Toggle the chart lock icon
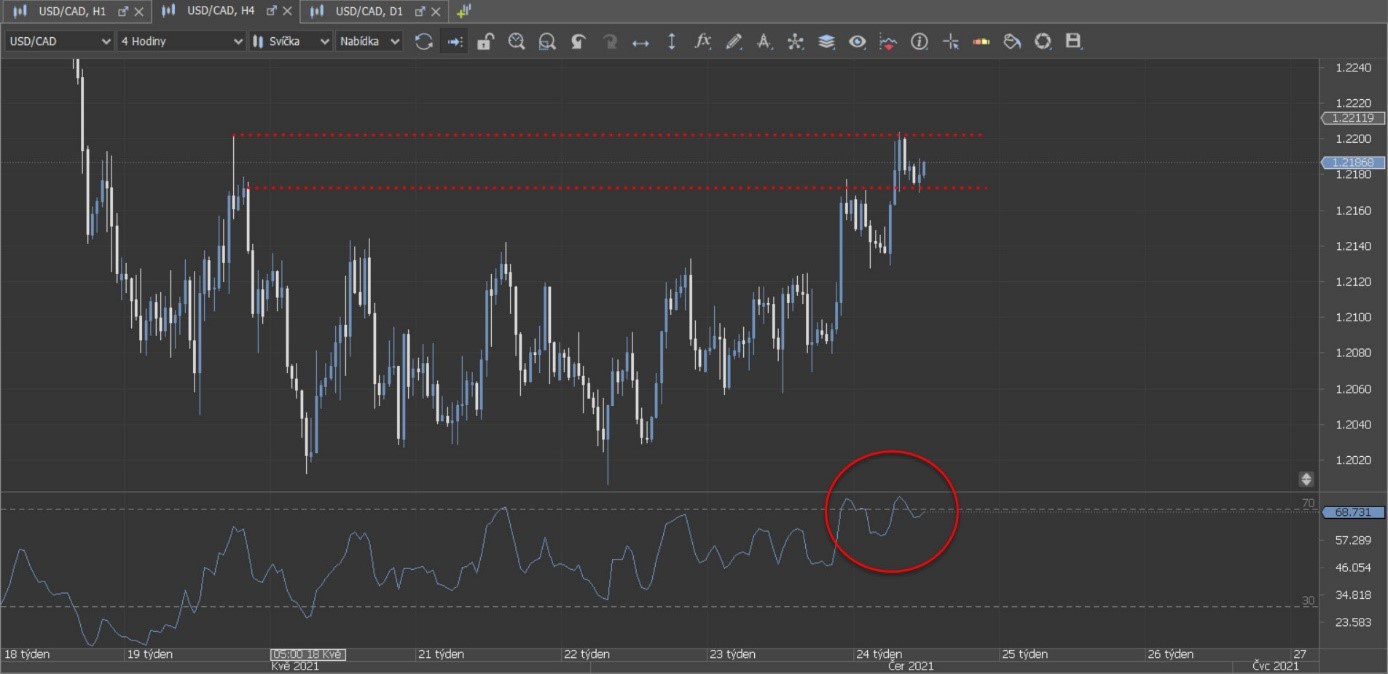 click(485, 42)
